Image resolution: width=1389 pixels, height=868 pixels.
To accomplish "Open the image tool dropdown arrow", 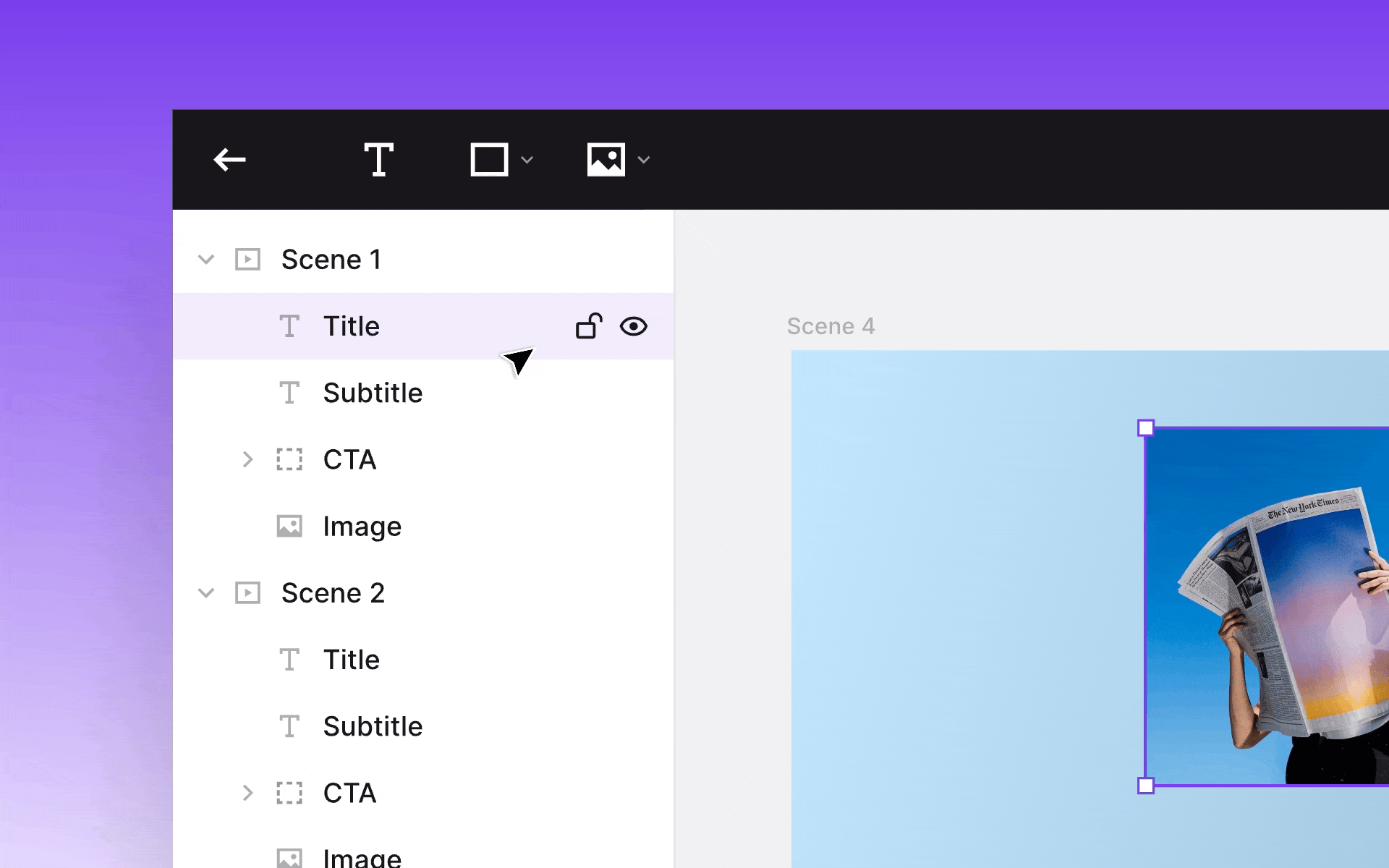I will pyautogui.click(x=644, y=160).
